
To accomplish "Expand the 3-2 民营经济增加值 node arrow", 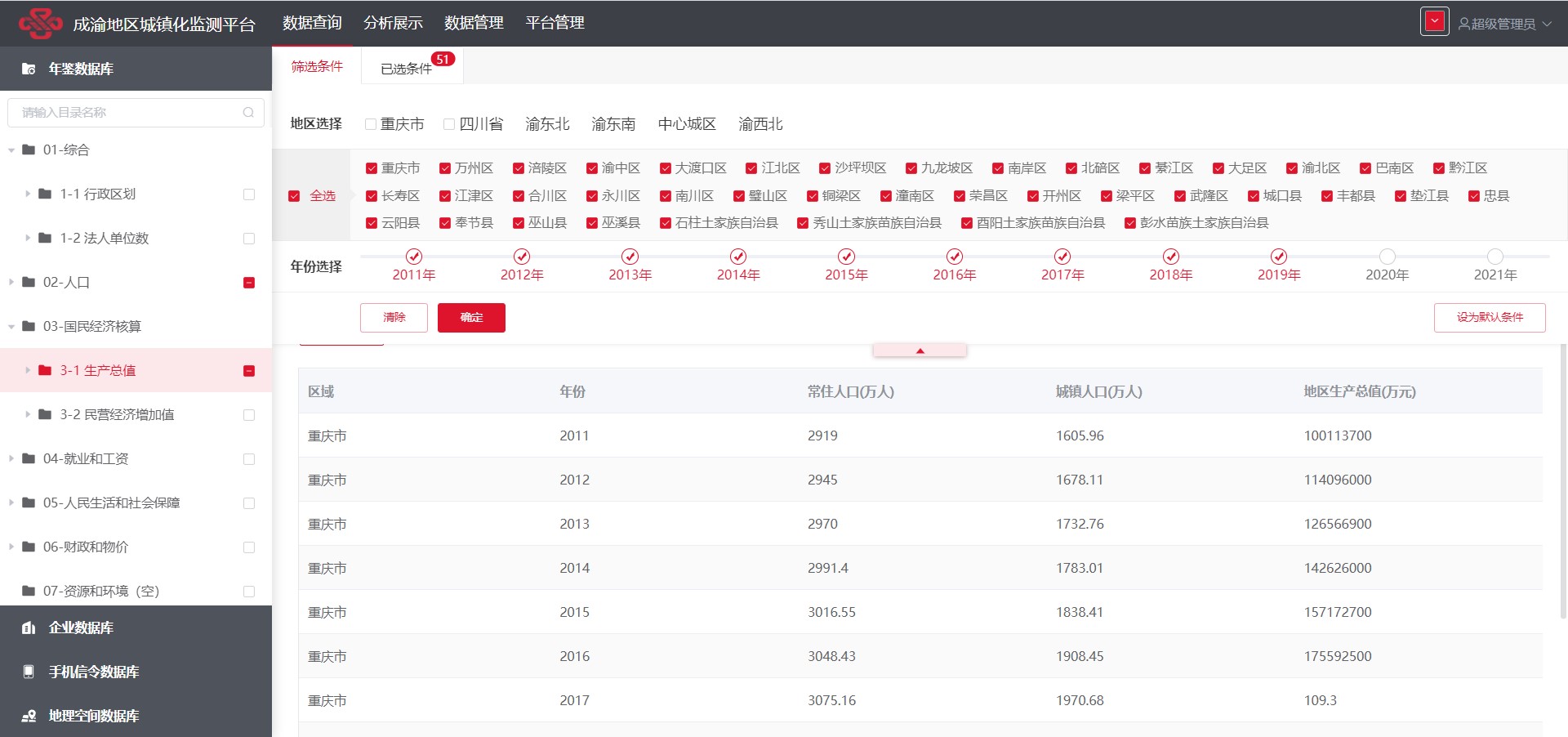I will pyautogui.click(x=28, y=414).
